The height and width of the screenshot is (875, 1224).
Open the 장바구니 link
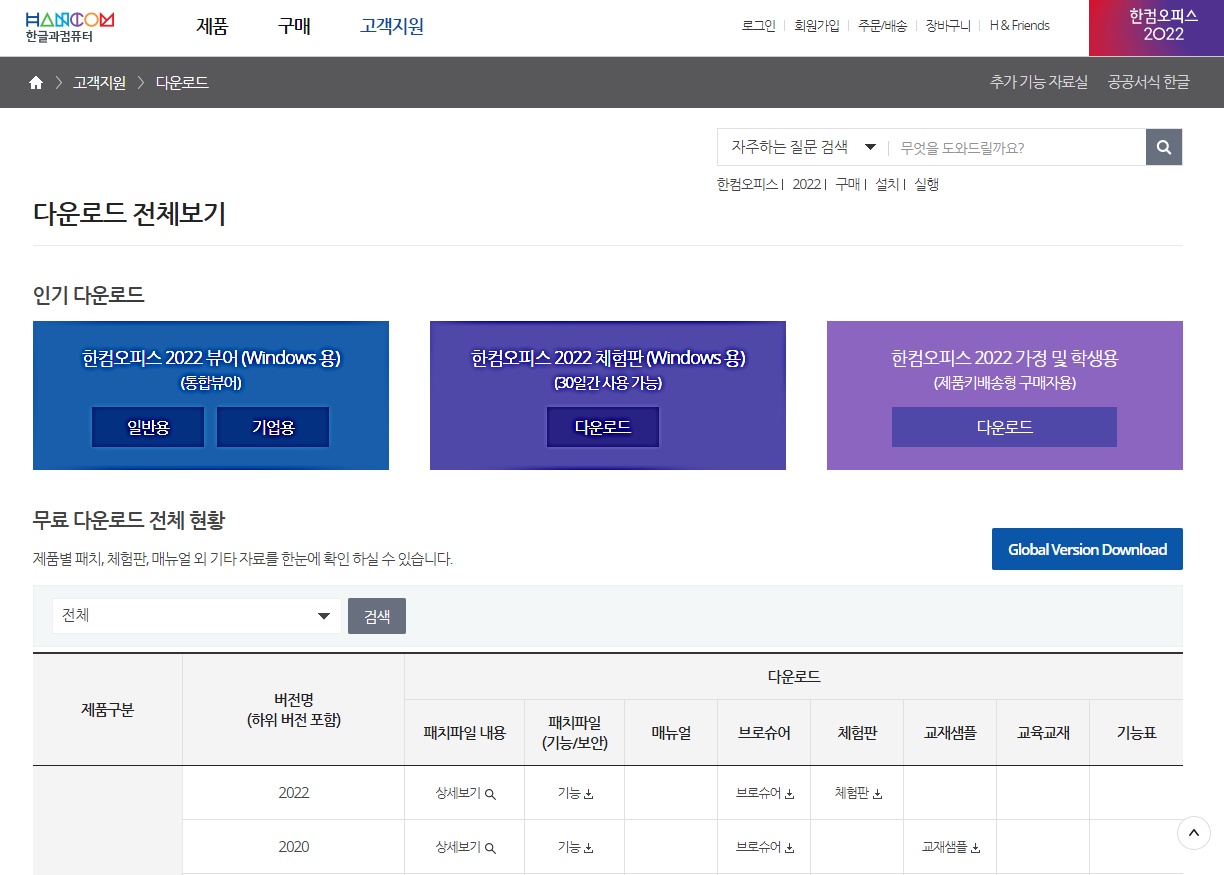click(948, 26)
